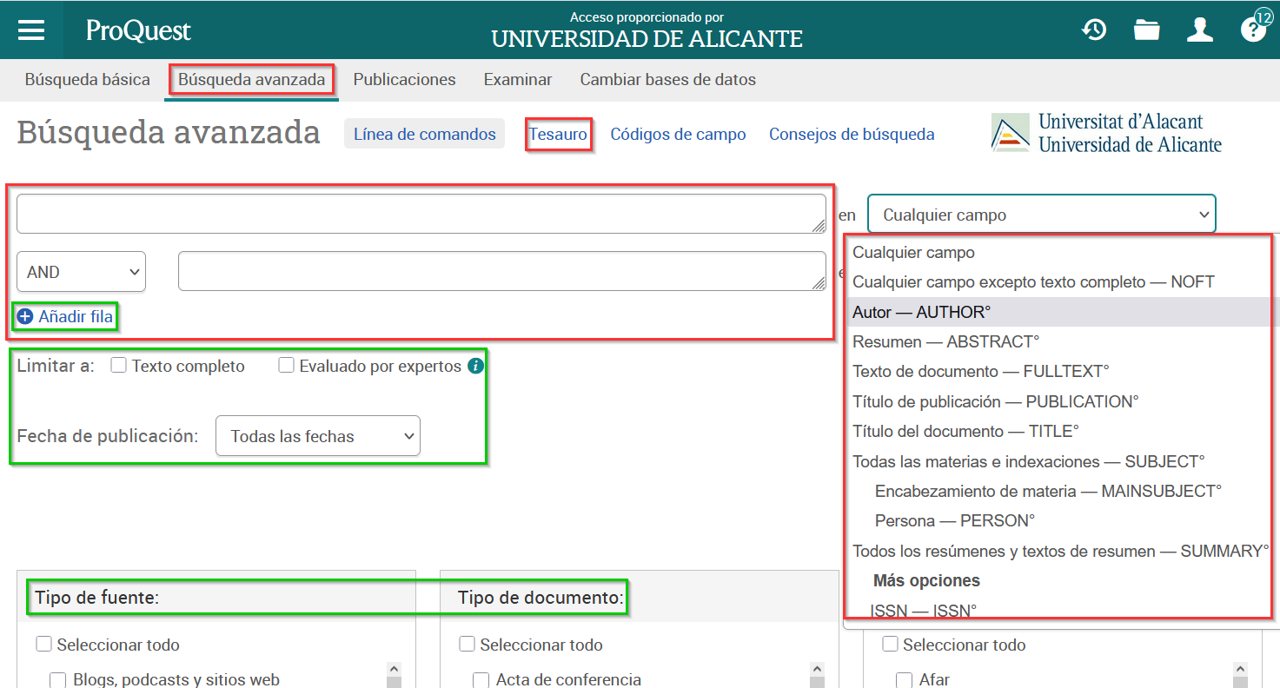
Task: Click the plus icon beside Añadir fila
Action: (26, 317)
